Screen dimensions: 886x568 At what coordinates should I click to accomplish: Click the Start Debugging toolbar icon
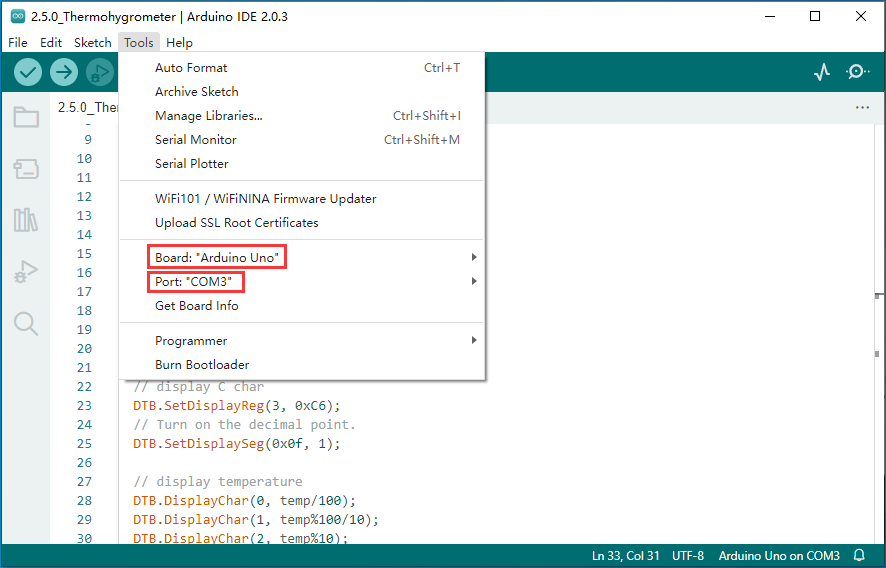click(x=100, y=72)
